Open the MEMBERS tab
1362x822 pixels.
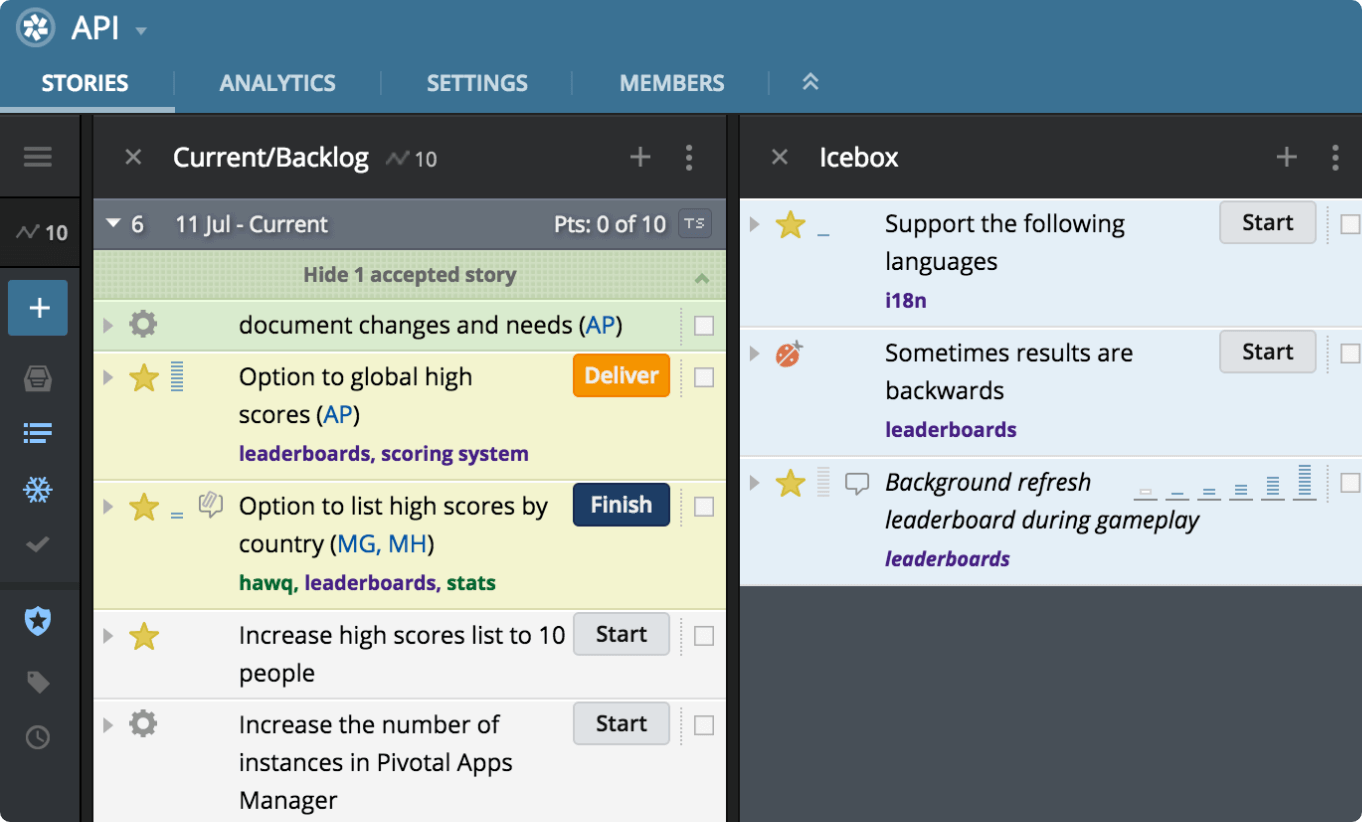click(672, 83)
